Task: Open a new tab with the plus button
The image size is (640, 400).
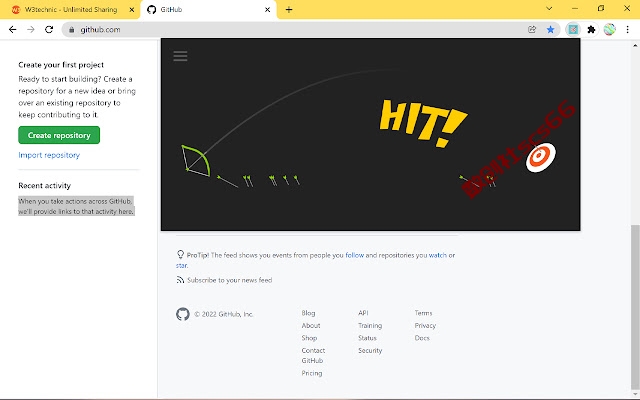Action: [x=289, y=9]
